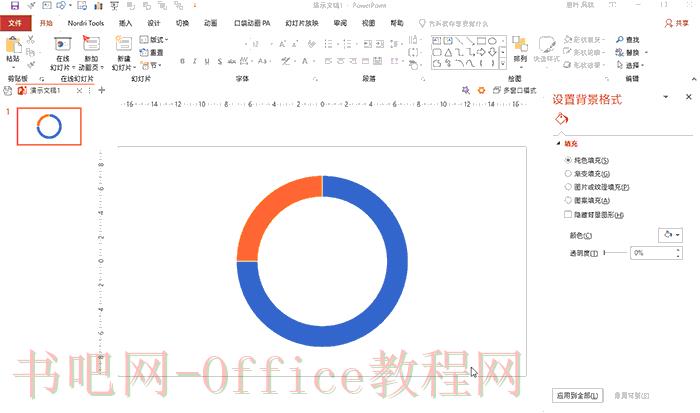
Task: Open the Layout (版式) dropdown
Action: click(154, 40)
